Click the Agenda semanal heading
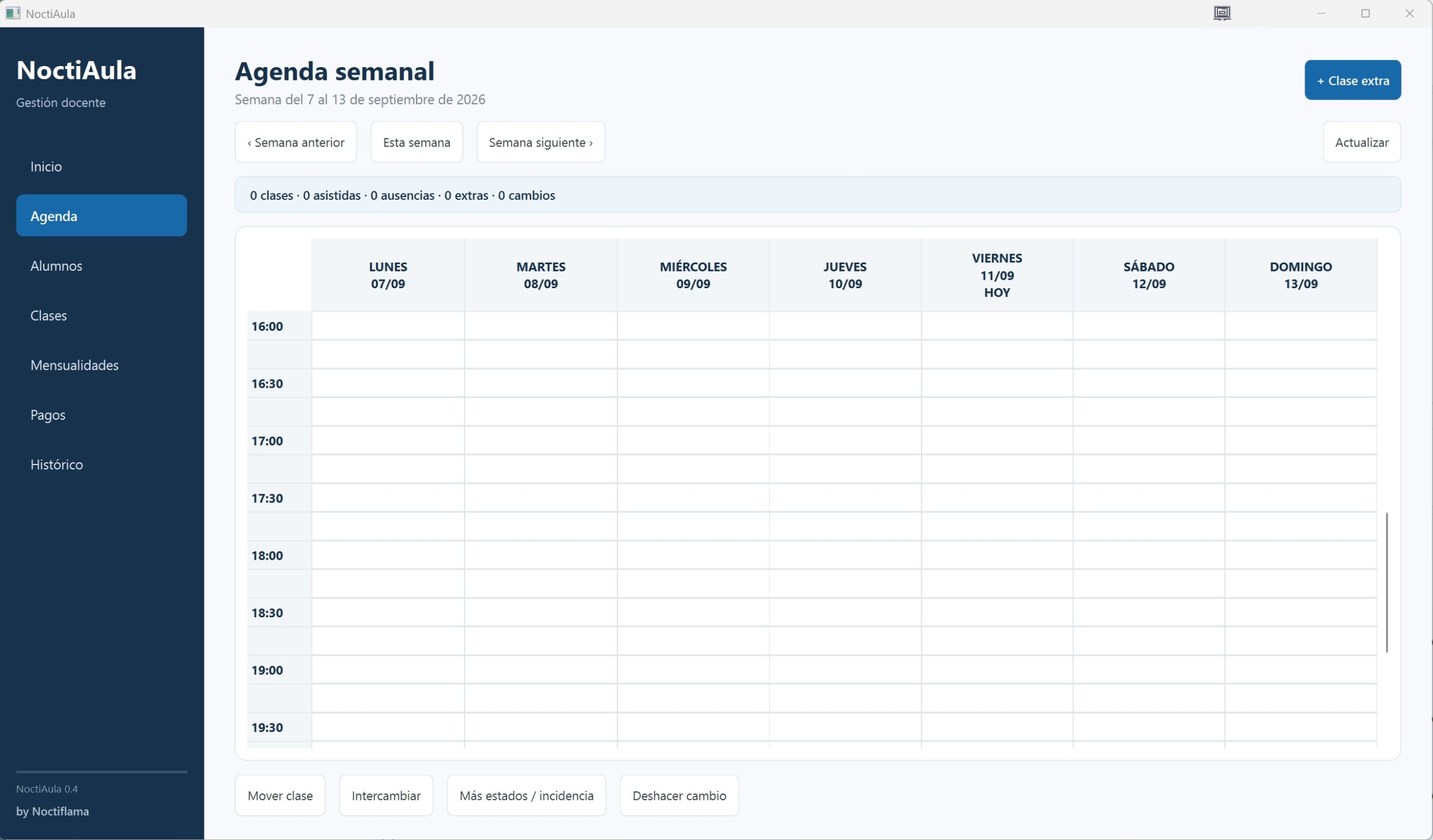 point(335,71)
